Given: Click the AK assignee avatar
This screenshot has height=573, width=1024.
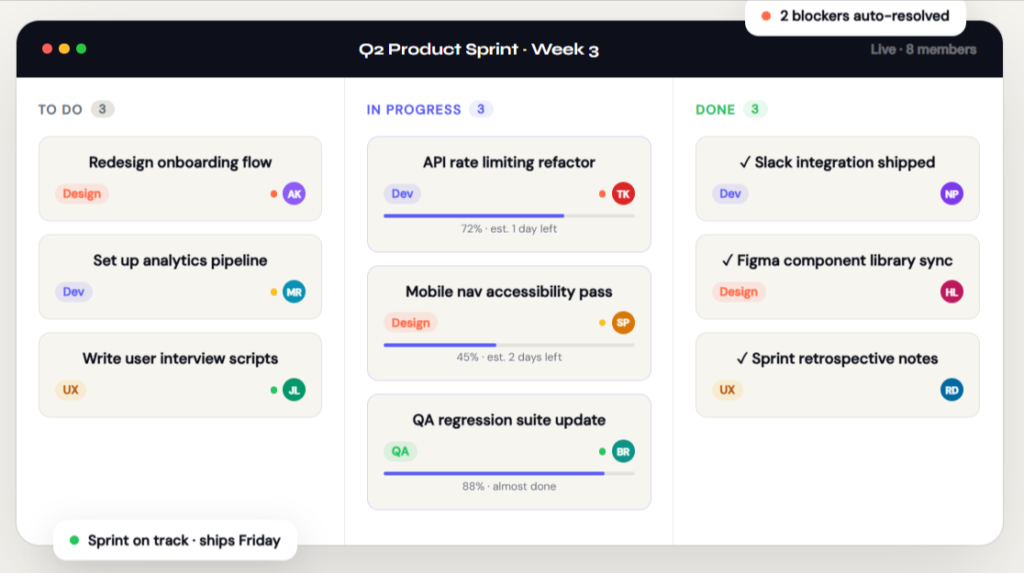Looking at the screenshot, I should 294,194.
